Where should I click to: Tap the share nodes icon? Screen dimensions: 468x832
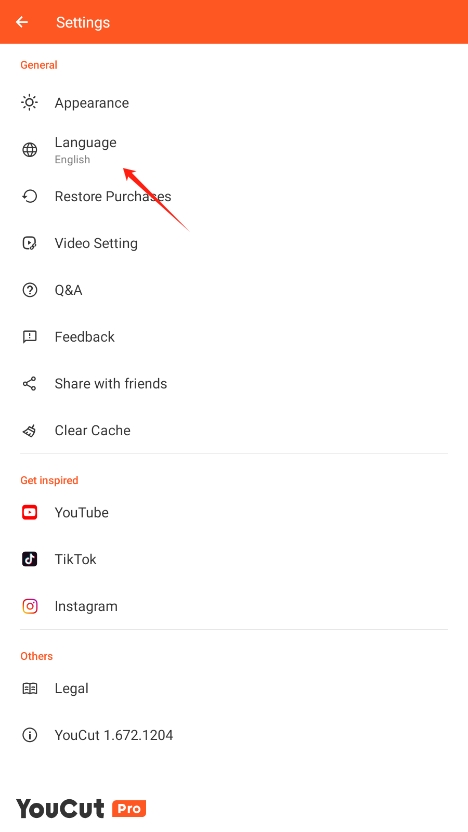coord(30,384)
